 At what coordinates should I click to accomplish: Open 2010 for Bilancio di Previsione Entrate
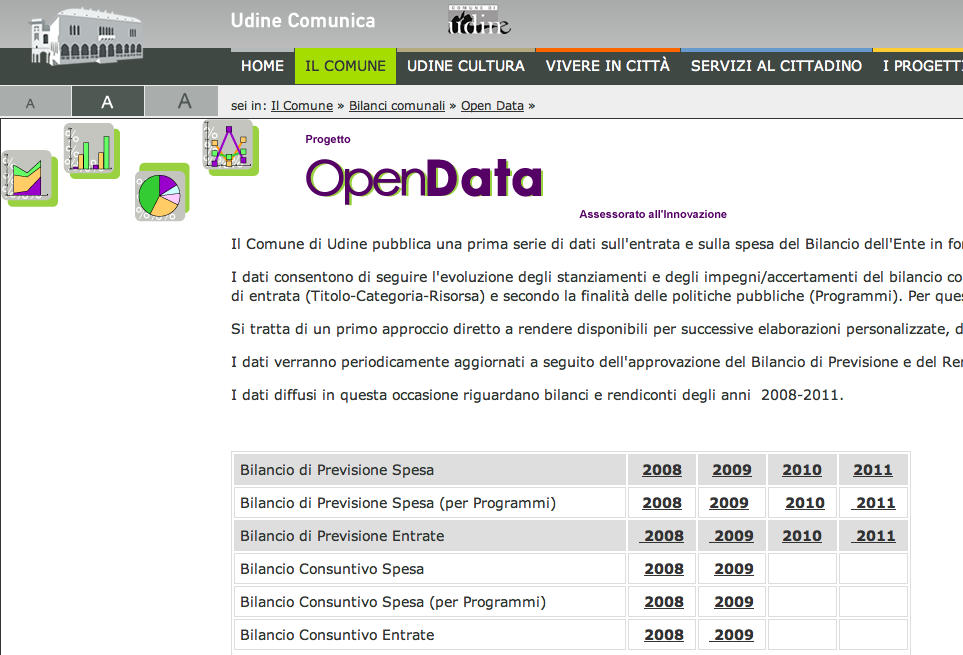coord(802,536)
